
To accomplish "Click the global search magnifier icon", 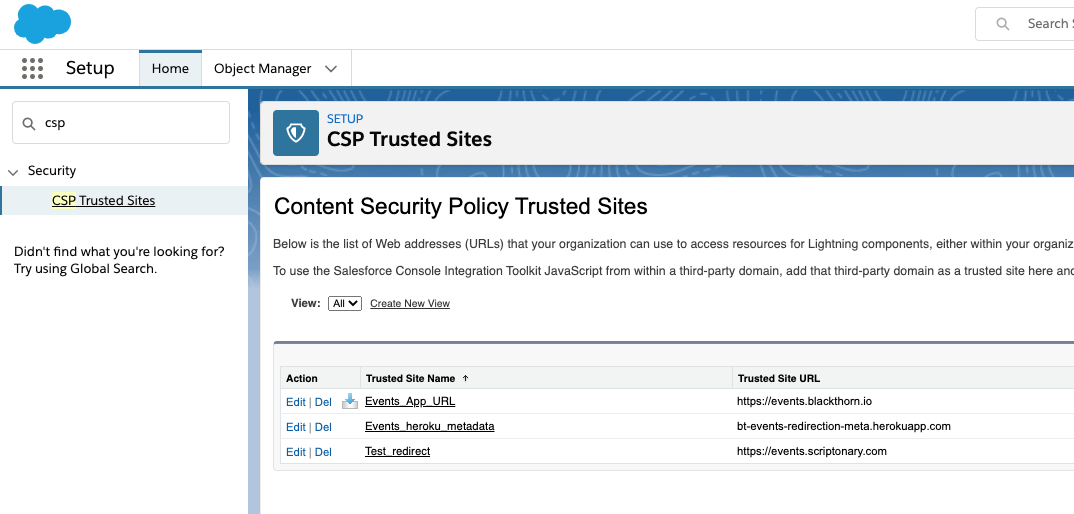I will coord(1003,24).
